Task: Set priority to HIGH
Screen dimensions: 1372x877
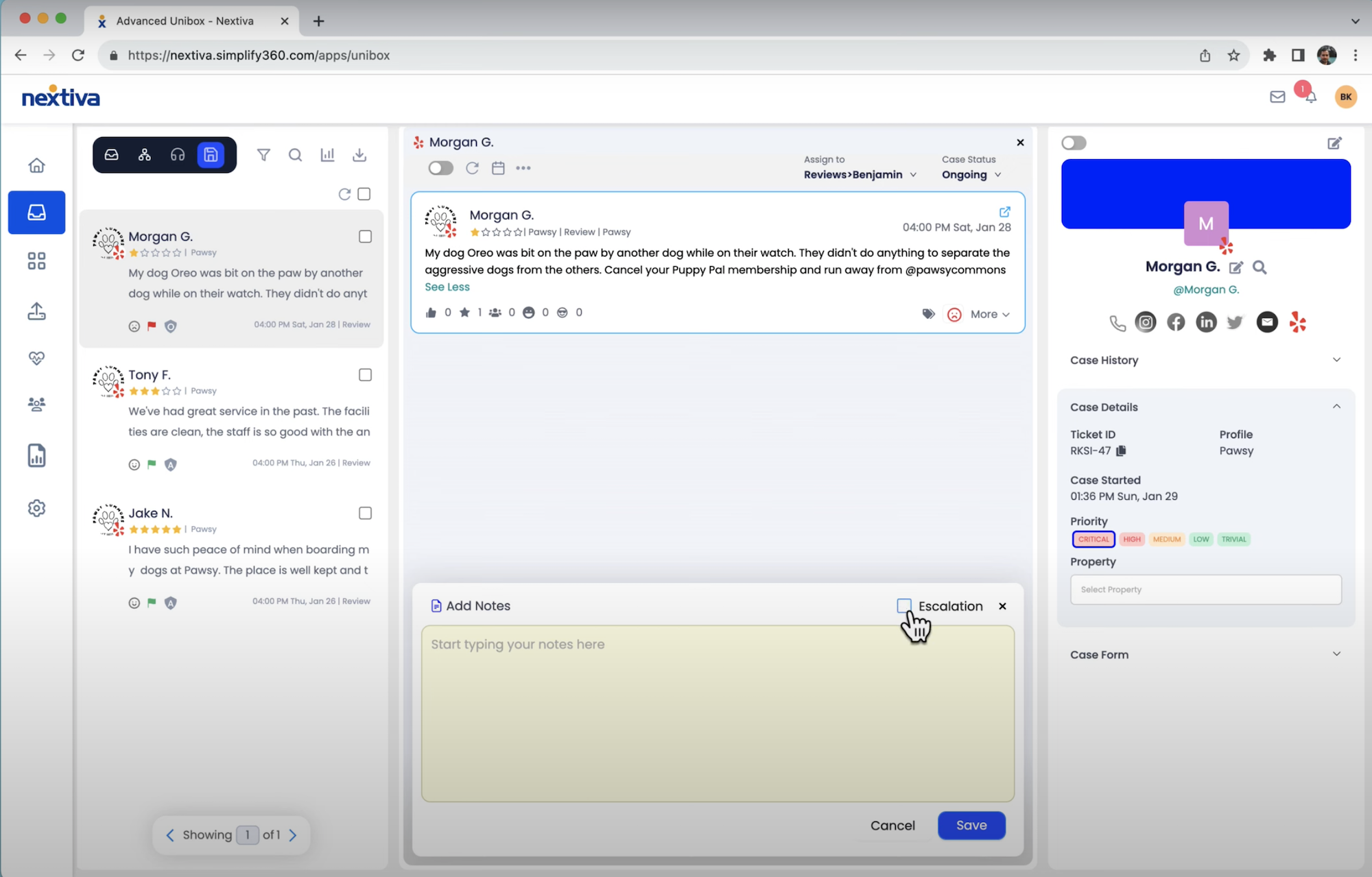Action: tap(1132, 539)
